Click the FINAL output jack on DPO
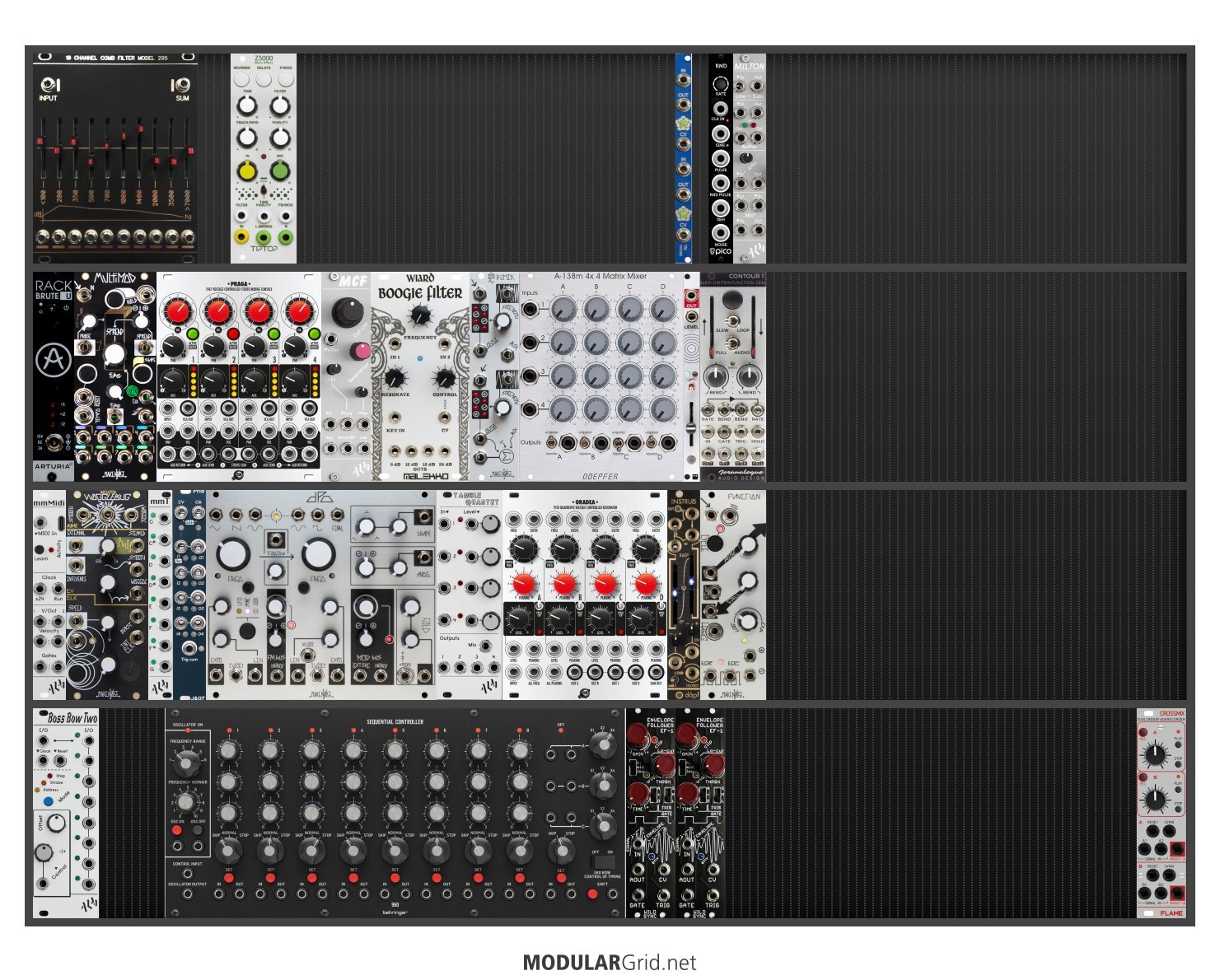This screenshot has width=1220, height=980. 337,516
